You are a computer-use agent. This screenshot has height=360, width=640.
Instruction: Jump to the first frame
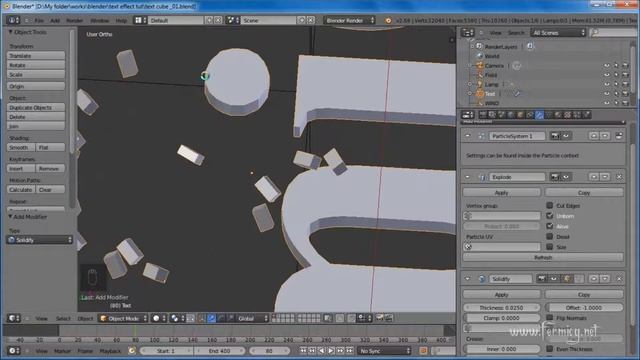(303, 351)
